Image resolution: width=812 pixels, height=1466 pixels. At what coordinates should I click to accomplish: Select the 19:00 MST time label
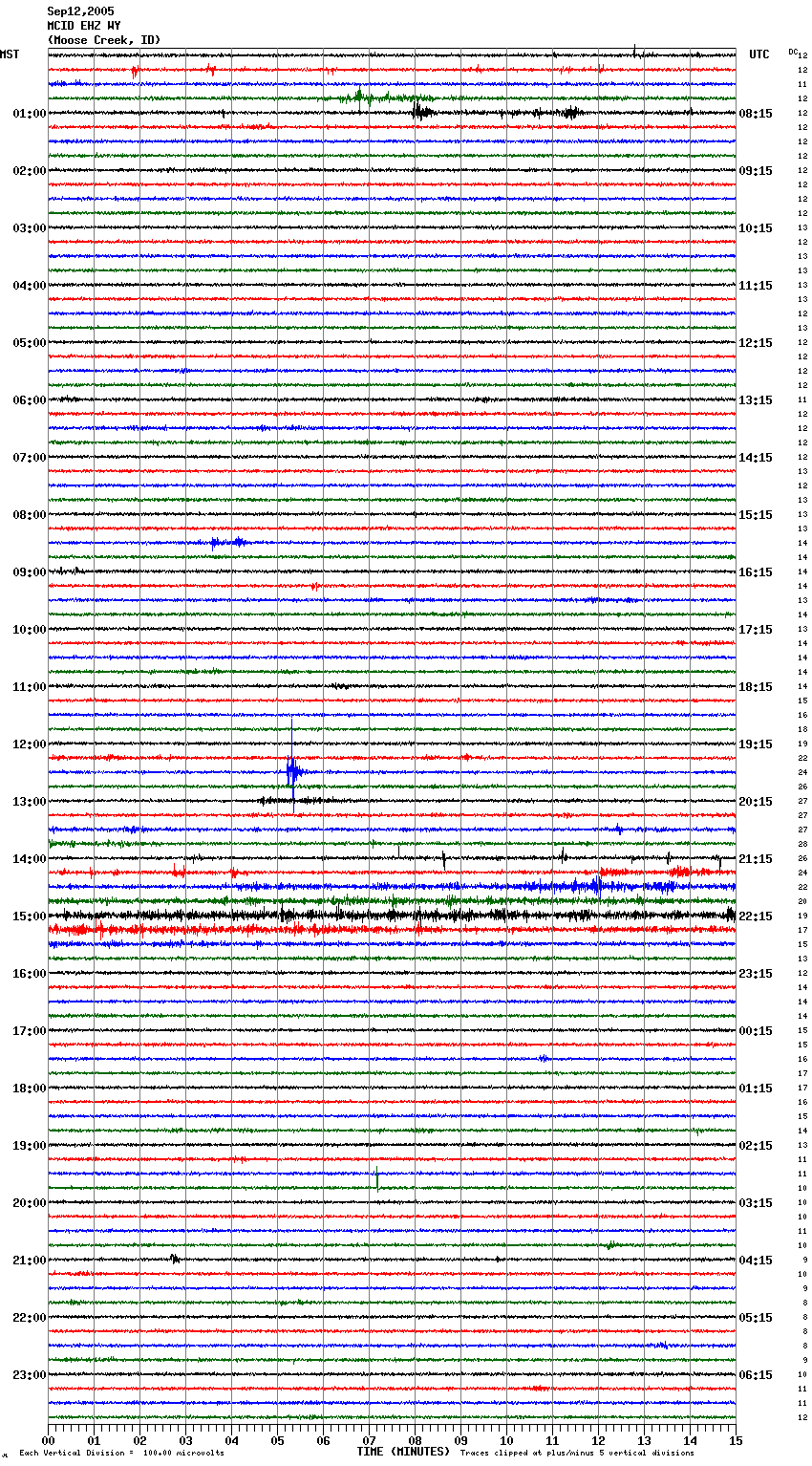pos(30,1146)
